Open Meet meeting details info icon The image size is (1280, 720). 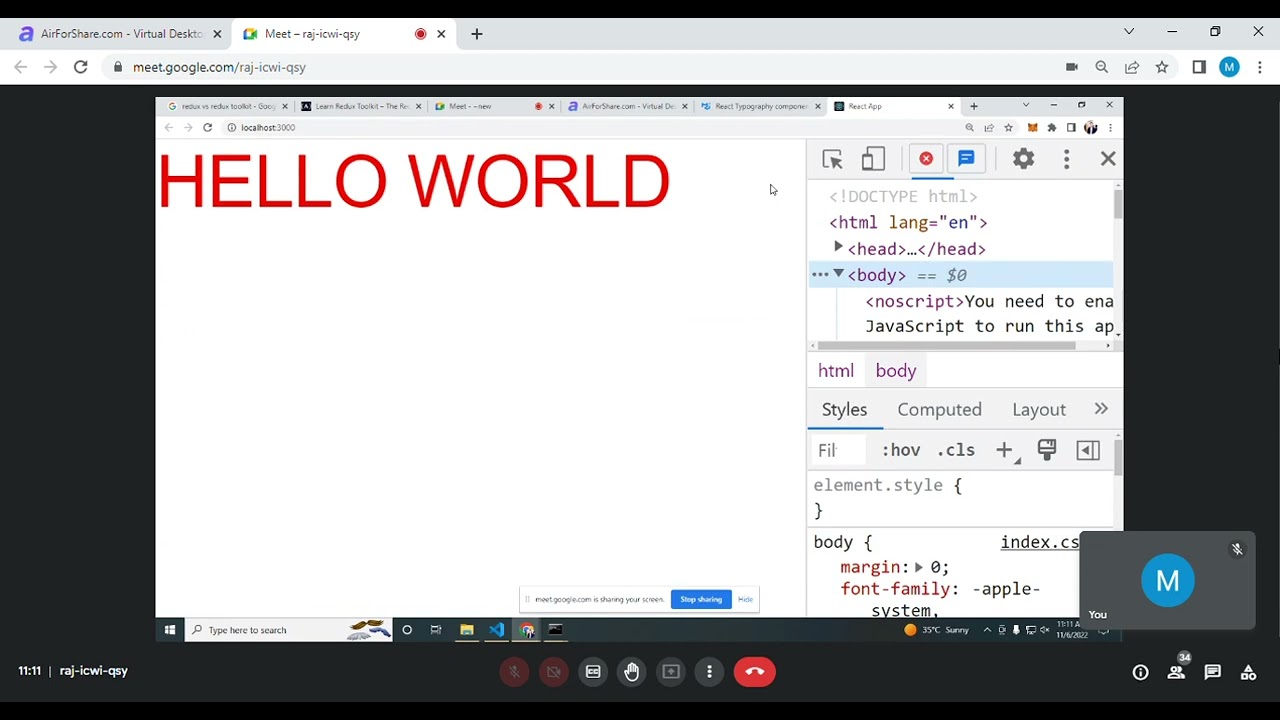[1140, 673]
